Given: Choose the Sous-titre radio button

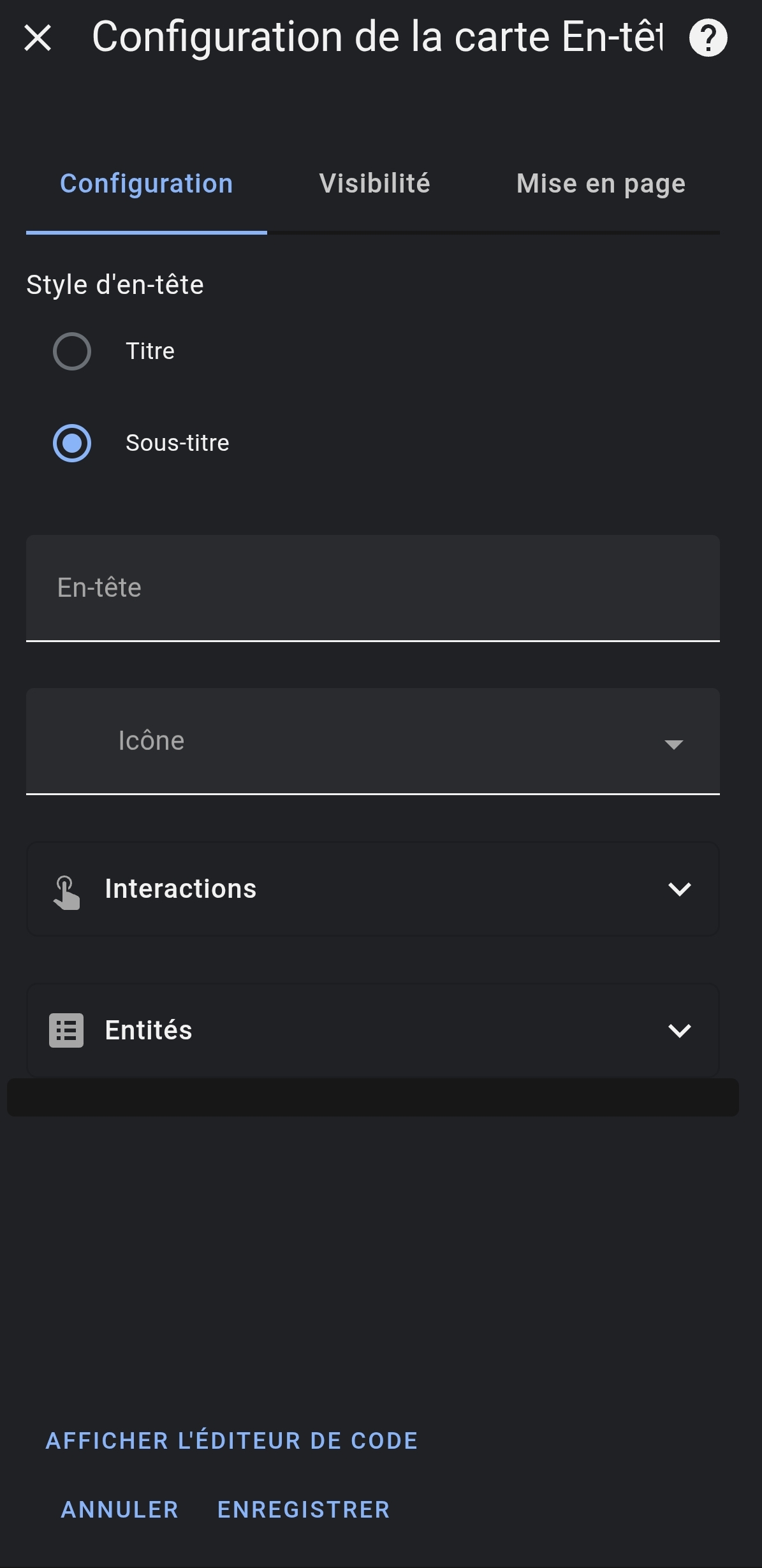Looking at the screenshot, I should pyautogui.click(x=72, y=443).
